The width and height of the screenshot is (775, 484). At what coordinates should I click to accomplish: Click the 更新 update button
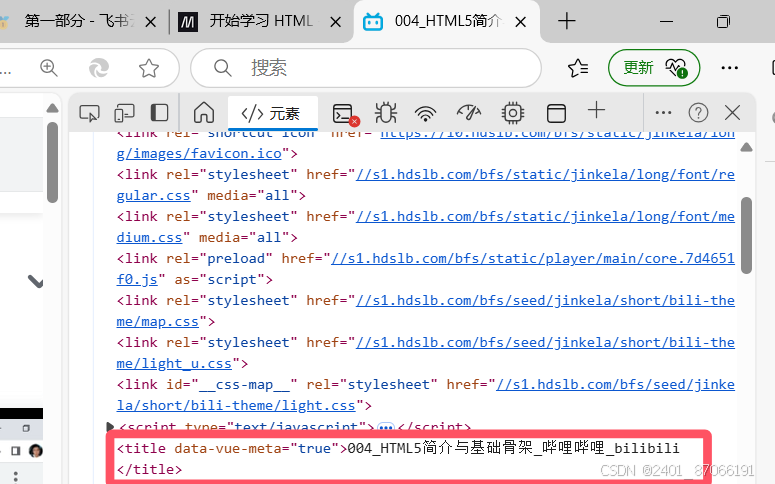pos(654,68)
